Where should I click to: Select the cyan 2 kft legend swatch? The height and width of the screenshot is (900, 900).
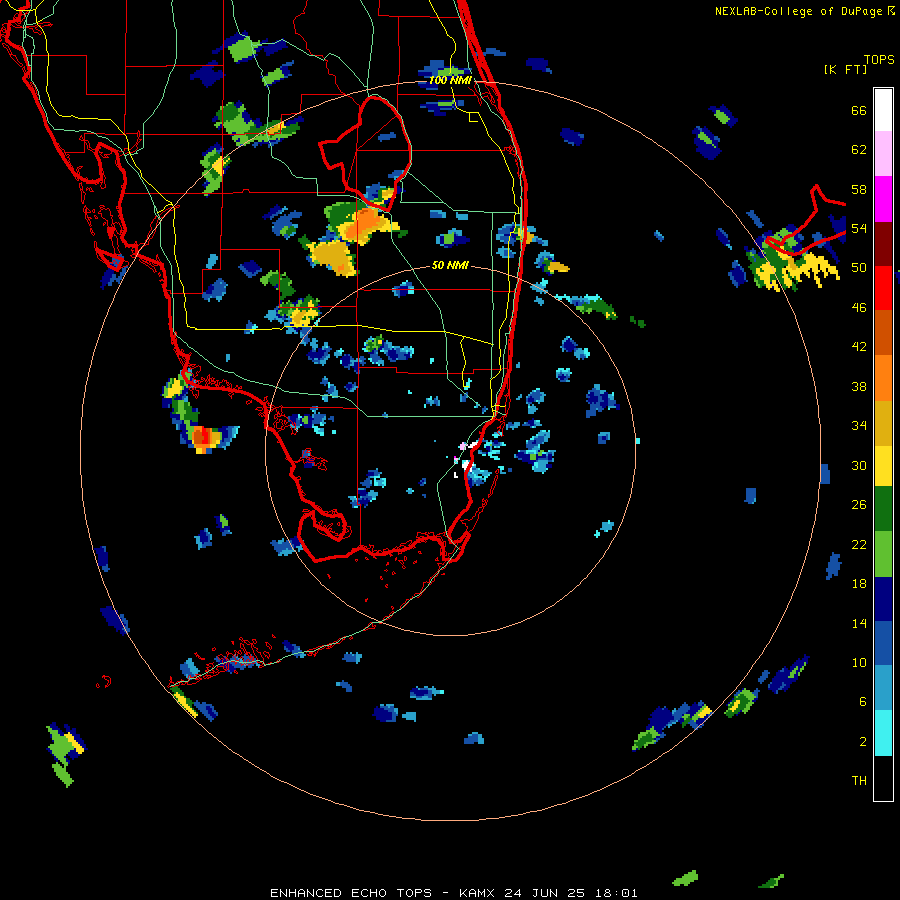(x=883, y=733)
